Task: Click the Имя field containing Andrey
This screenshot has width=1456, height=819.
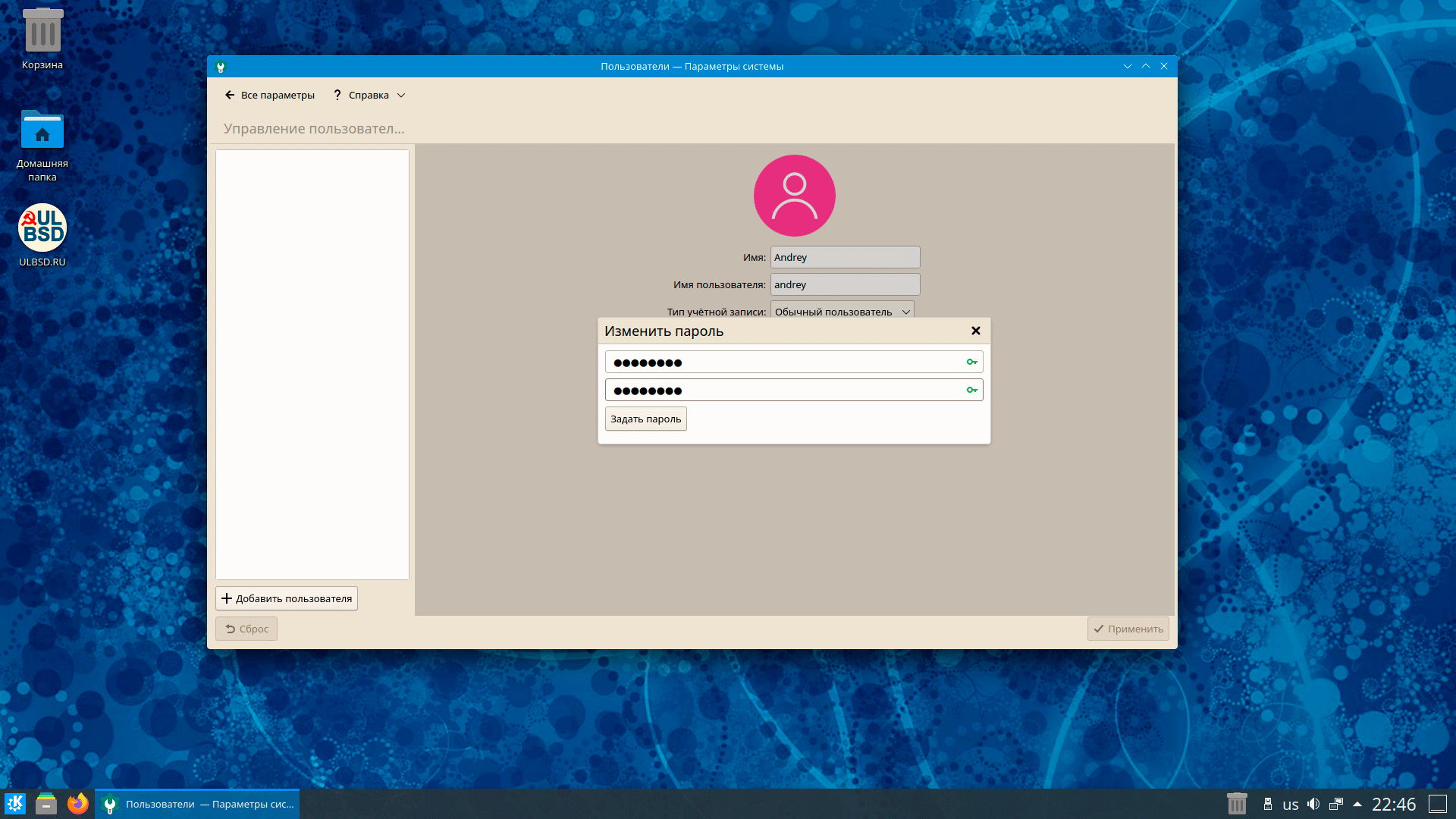Action: point(845,258)
